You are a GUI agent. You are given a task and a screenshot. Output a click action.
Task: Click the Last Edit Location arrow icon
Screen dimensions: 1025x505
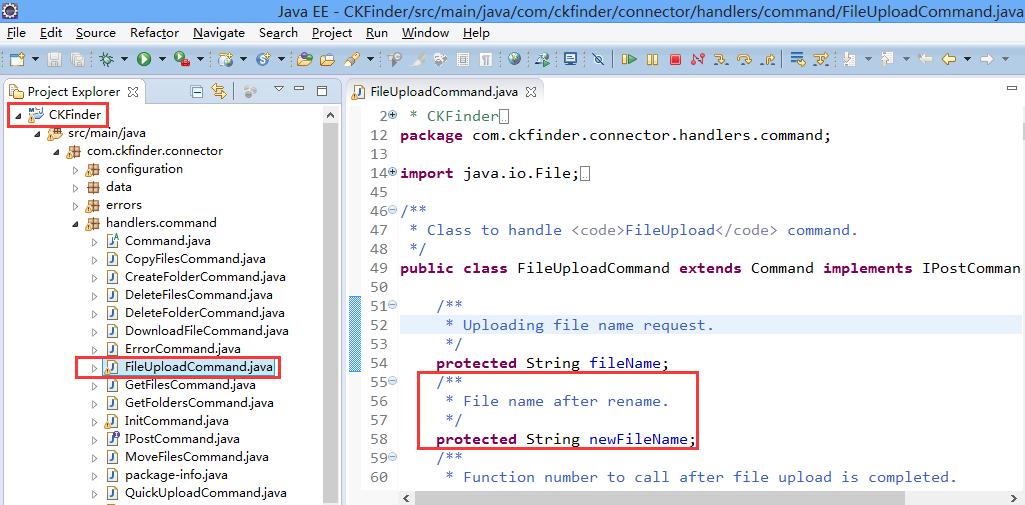(x=924, y=59)
